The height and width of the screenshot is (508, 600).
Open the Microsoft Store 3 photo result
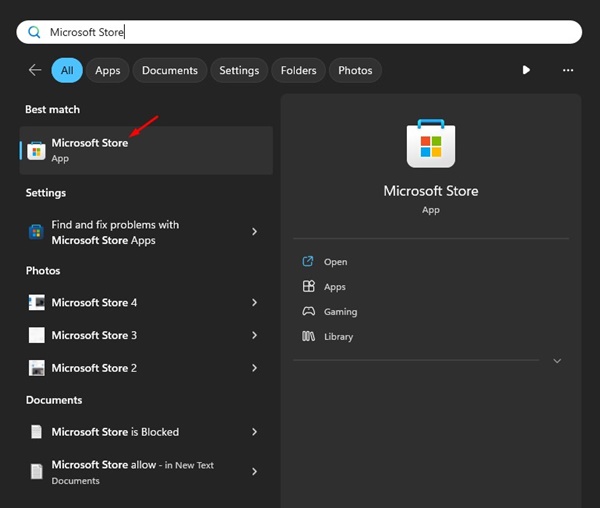click(x=146, y=335)
